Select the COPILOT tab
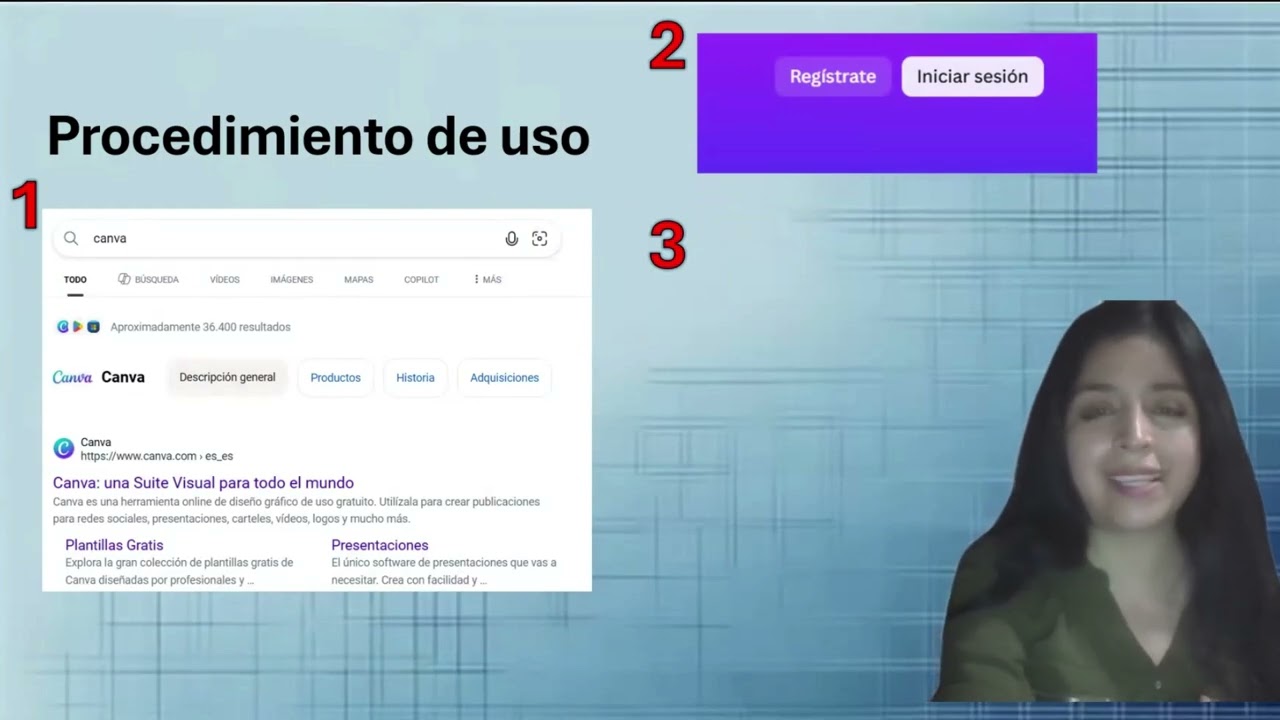Viewport: 1280px width, 720px height. tap(421, 280)
